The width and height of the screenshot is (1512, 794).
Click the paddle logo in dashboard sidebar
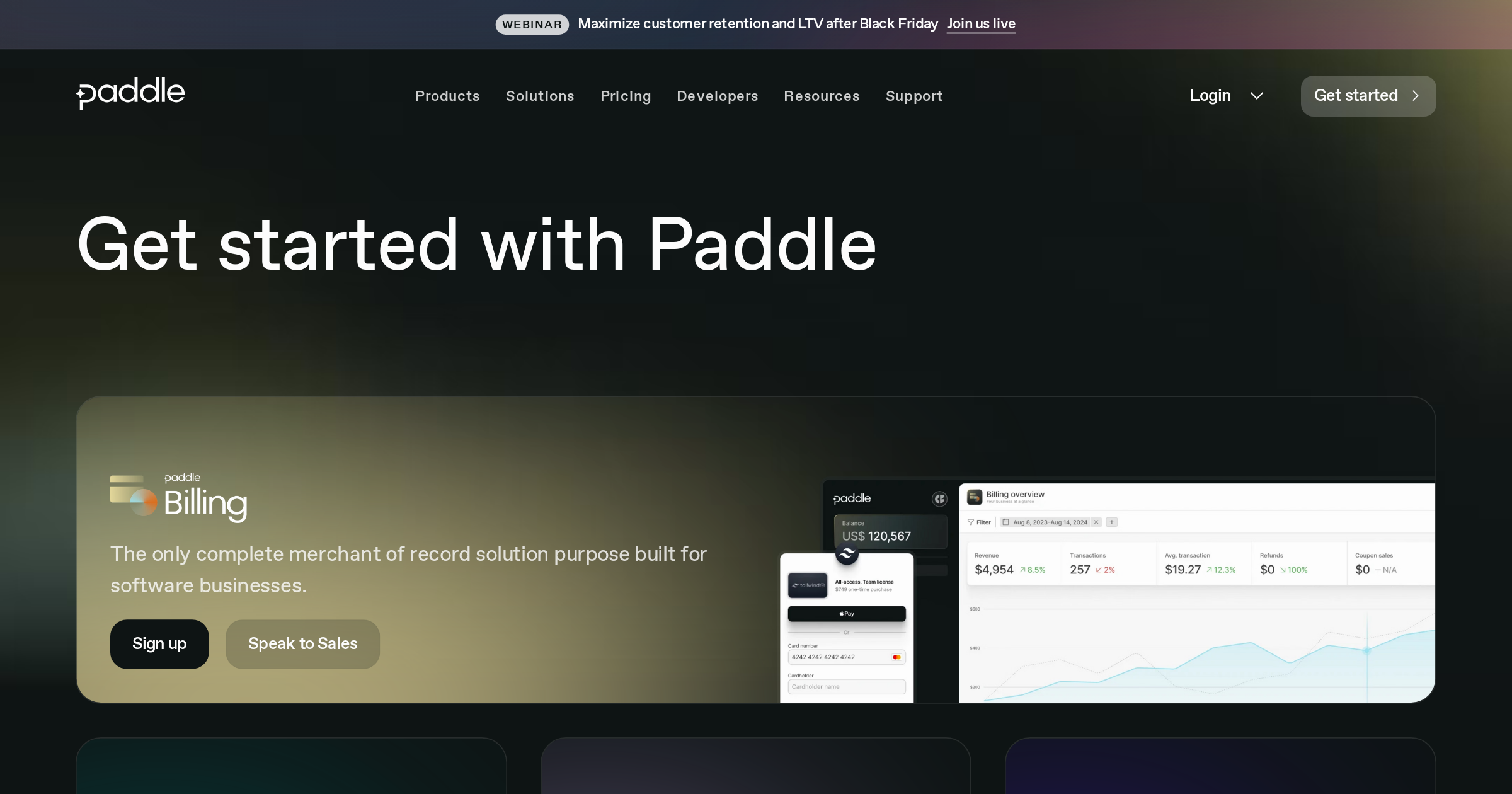pos(852,498)
